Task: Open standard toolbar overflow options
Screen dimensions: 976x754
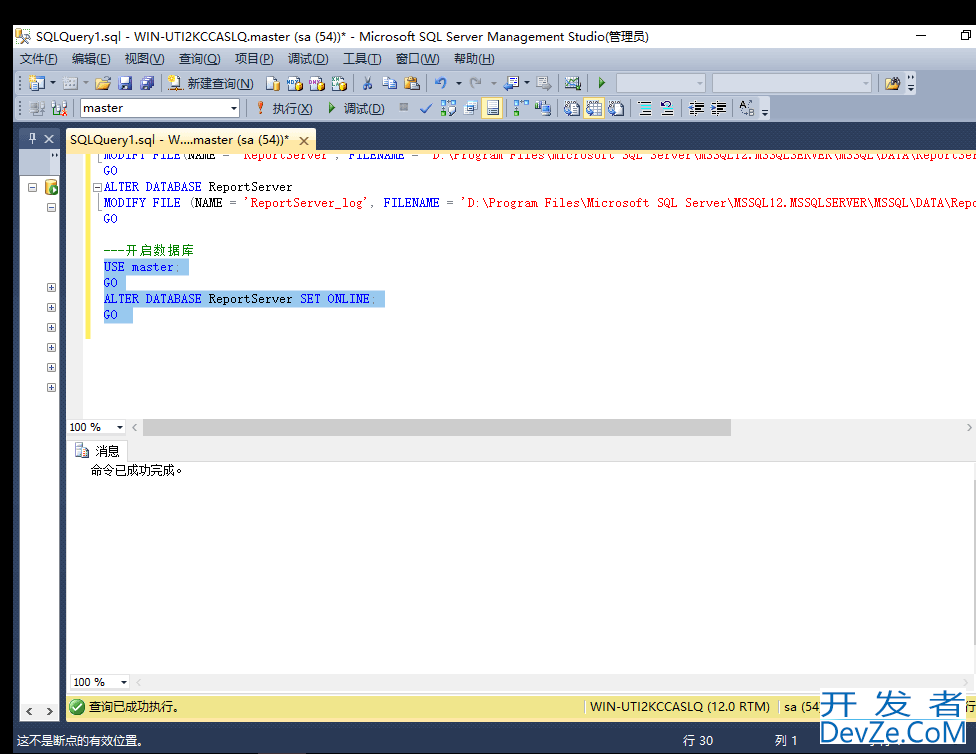Action: tap(911, 83)
